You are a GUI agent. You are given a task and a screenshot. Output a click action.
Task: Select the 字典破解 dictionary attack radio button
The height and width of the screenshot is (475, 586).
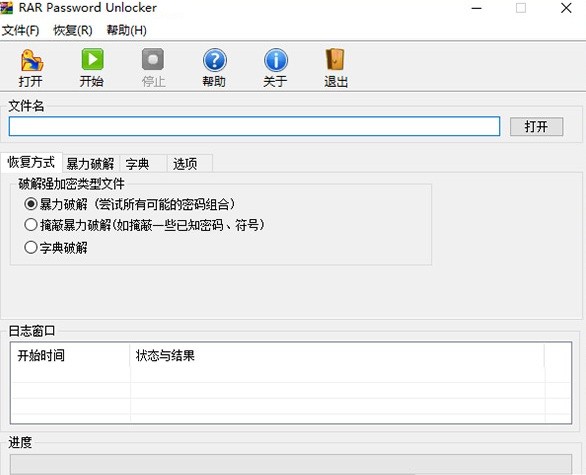tap(31, 247)
